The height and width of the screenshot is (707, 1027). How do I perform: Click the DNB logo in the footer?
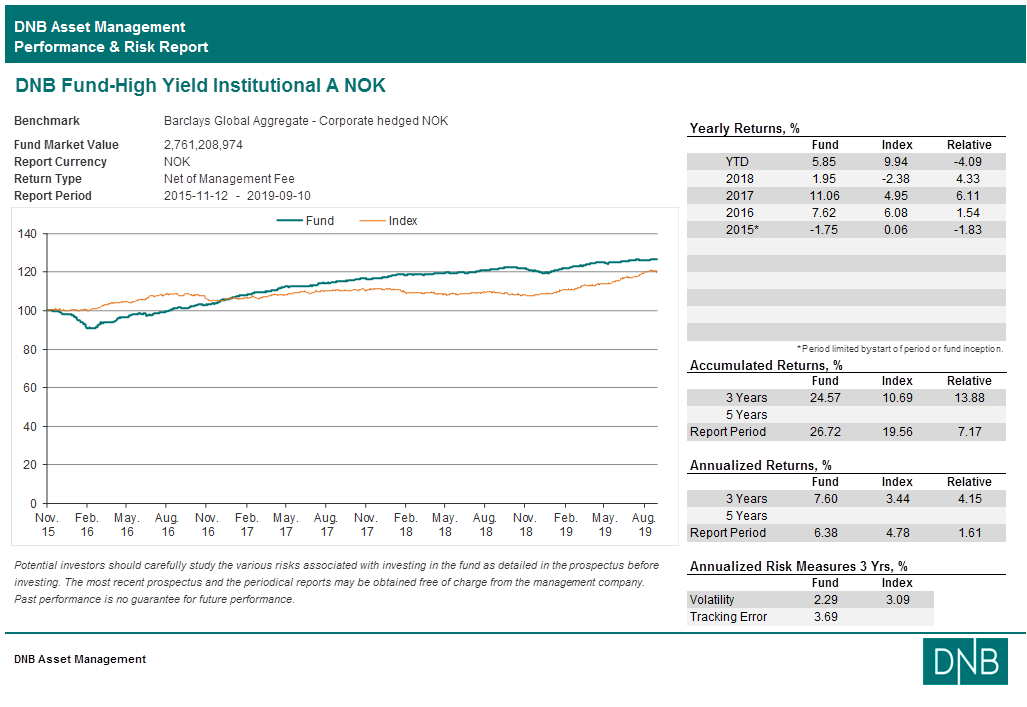[965, 661]
